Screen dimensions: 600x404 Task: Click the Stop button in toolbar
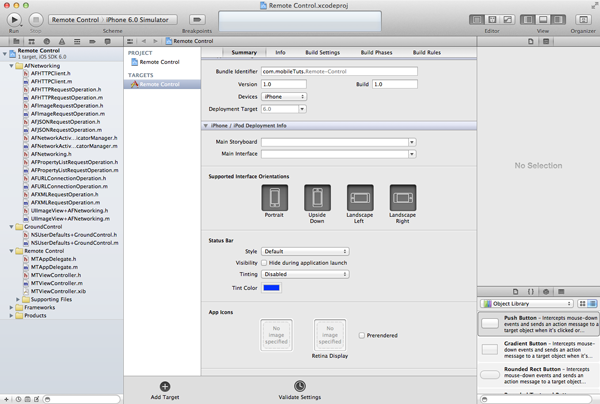pyautogui.click(x=36, y=20)
